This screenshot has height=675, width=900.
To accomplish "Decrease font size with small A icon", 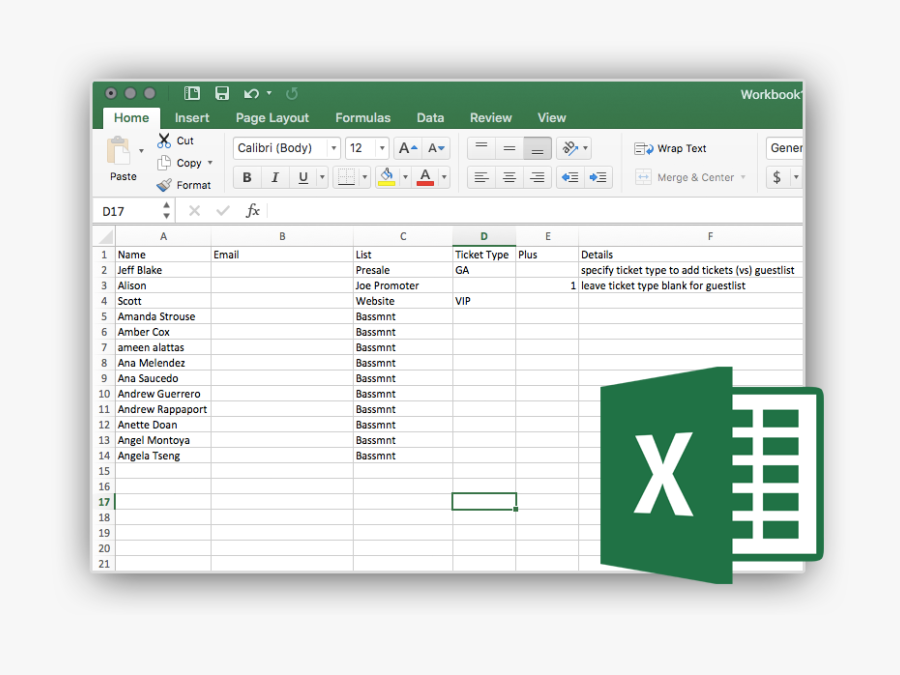I will [x=436, y=148].
